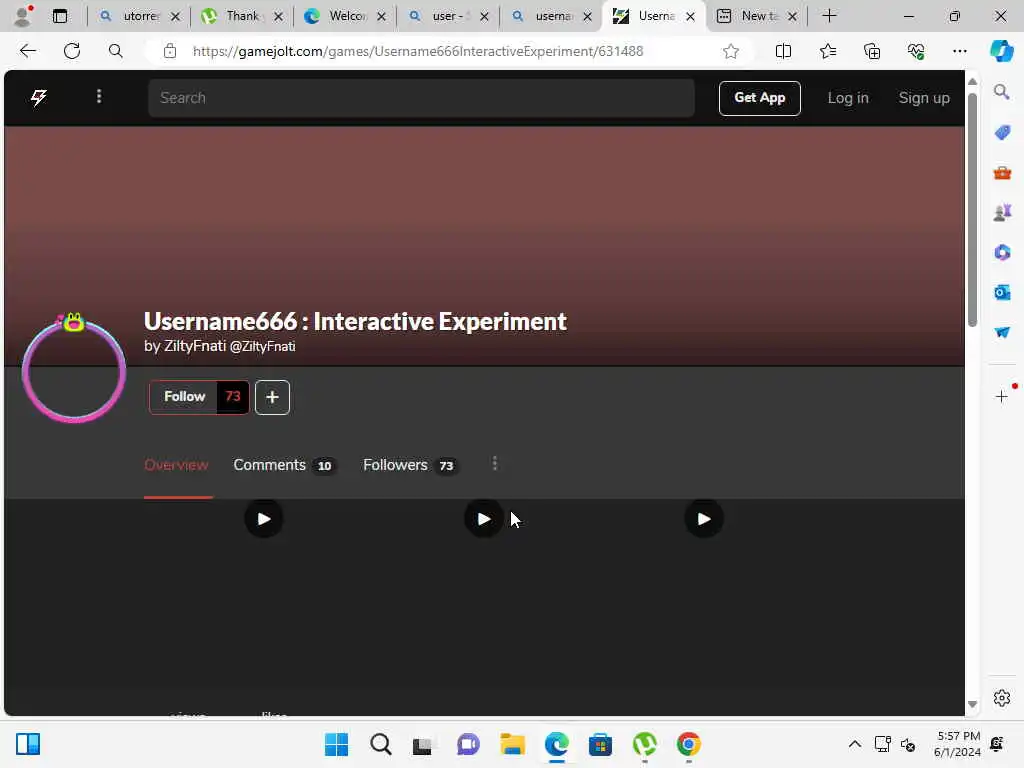Screen dimensions: 1024x768
Task: Open the Log in link
Action: [848, 98]
